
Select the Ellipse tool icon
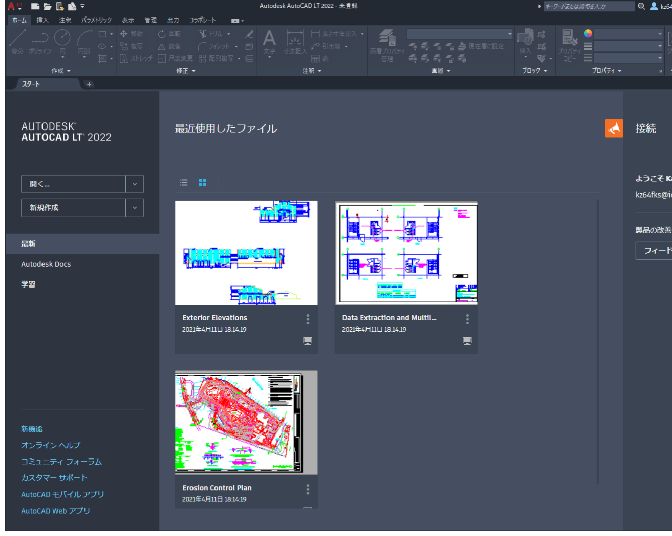tap(102, 46)
